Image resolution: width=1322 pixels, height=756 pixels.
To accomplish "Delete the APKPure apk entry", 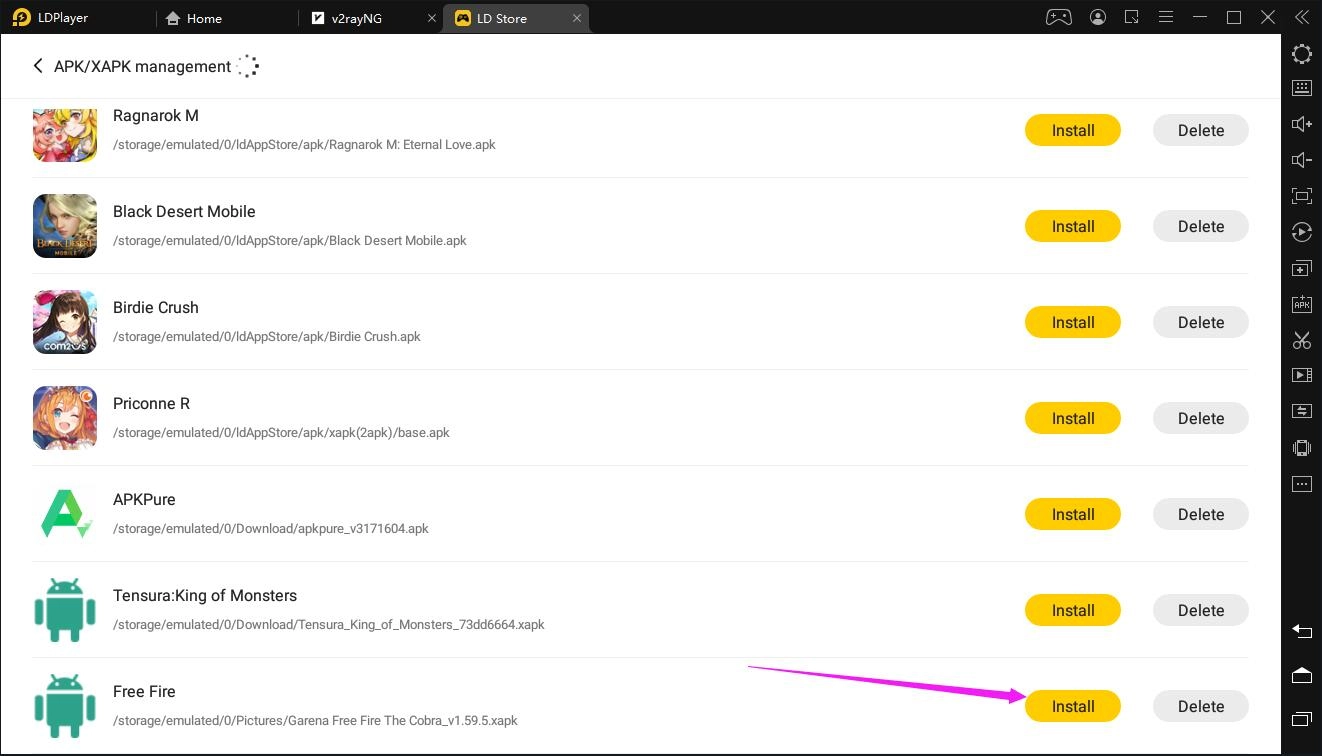I will click(1200, 514).
